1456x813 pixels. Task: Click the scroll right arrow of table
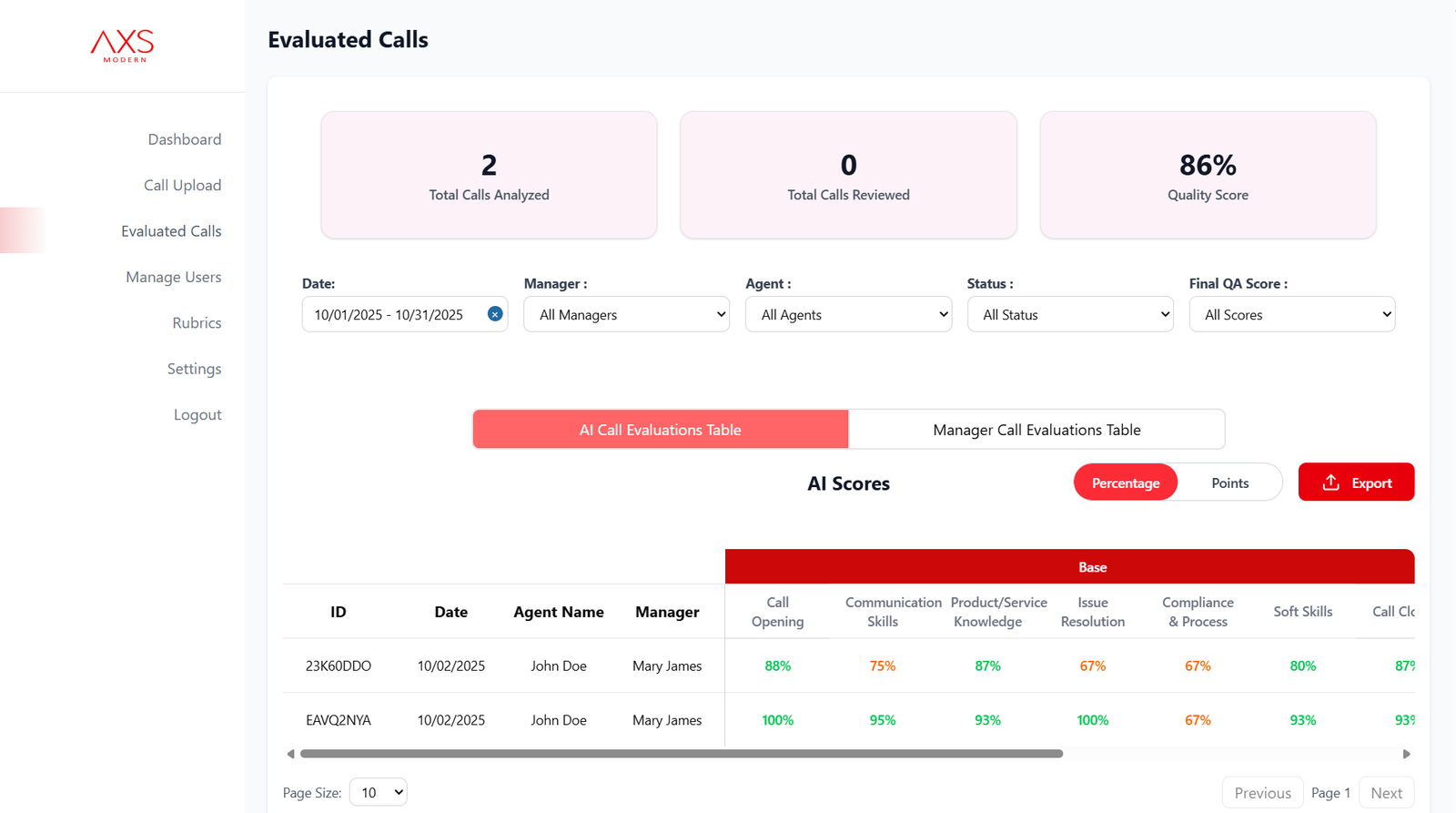pos(1406,754)
